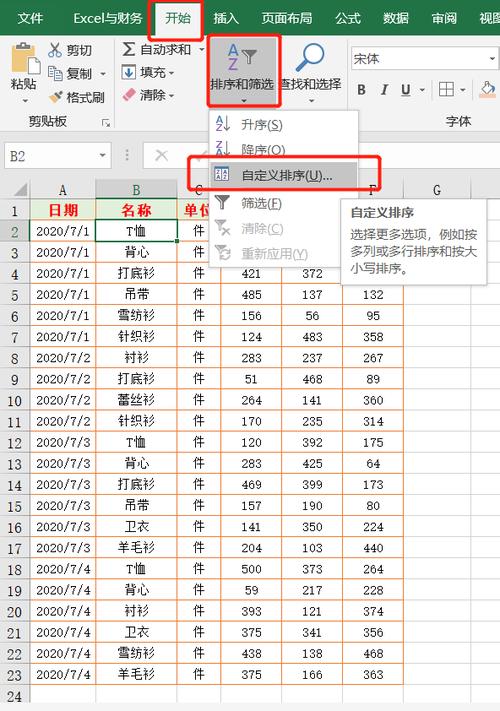This screenshot has width=500, height=711.
Task: Open the Name Box dropdown arrow
Action: pyautogui.click(x=103, y=156)
